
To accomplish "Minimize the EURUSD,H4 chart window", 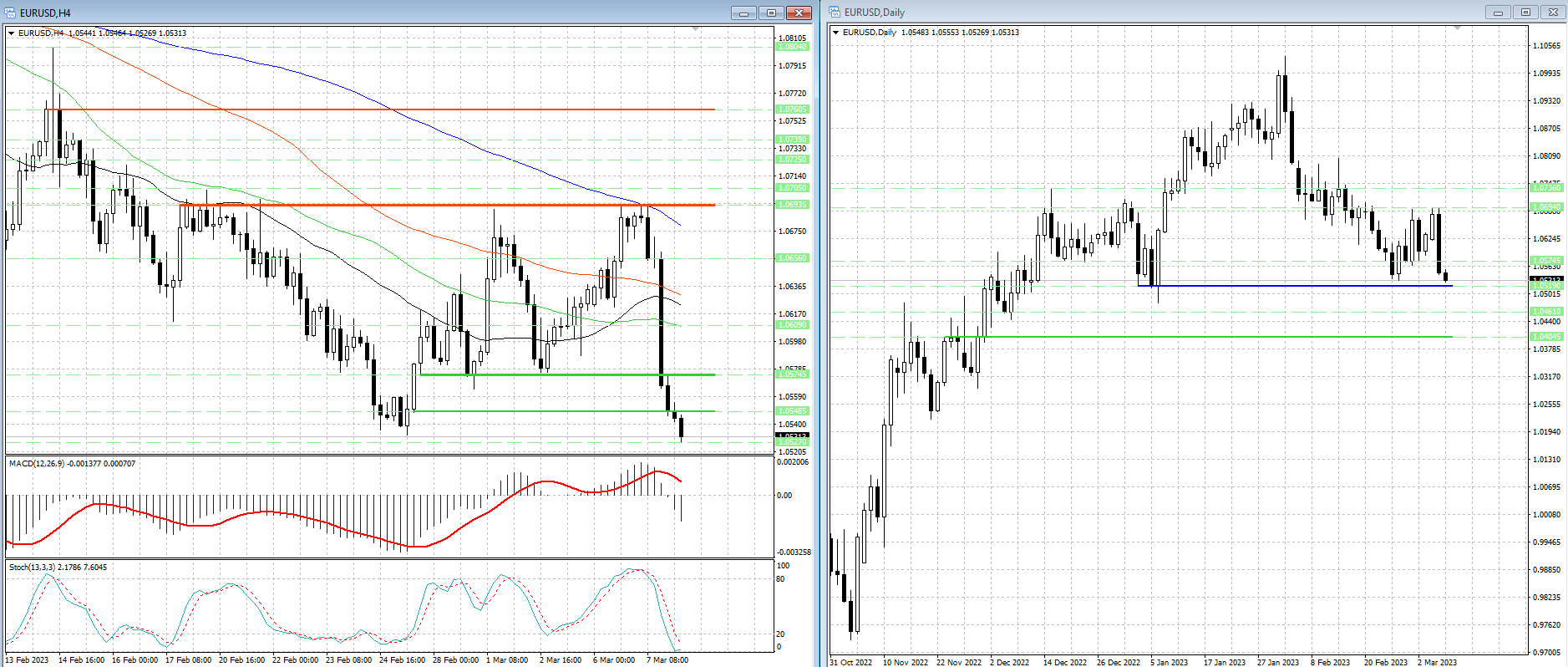I will [743, 13].
